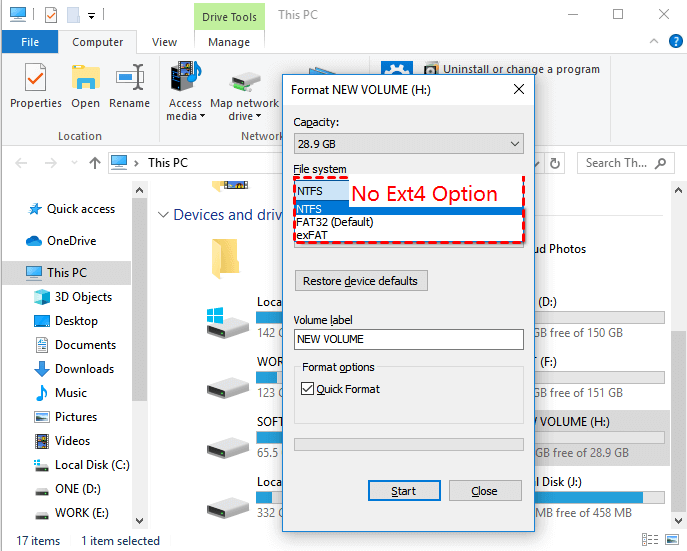This screenshot has width=687, height=551.
Task: Click Start to begin formatting
Action: pyautogui.click(x=404, y=491)
